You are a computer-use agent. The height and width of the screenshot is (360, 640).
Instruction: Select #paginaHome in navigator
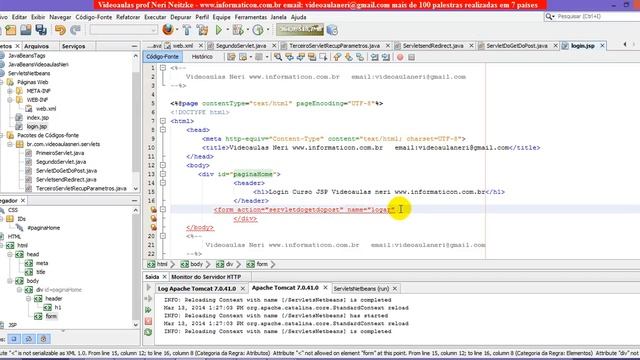click(43, 228)
